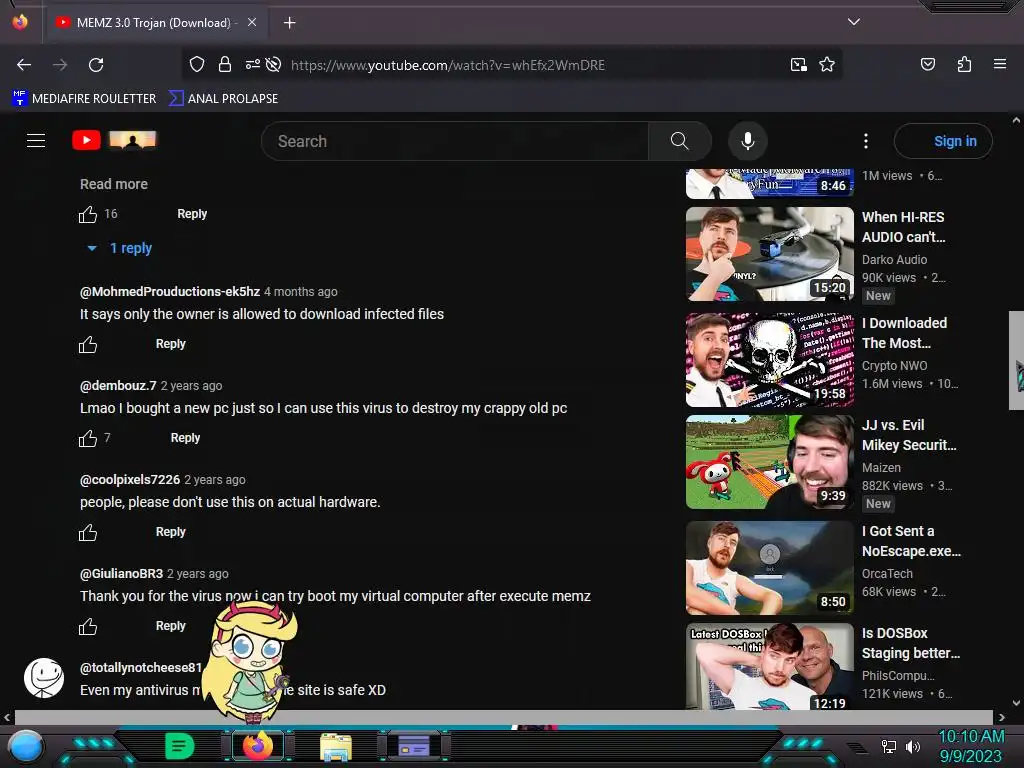
Task: Open the site permissions icon in address bar
Action: point(253,64)
